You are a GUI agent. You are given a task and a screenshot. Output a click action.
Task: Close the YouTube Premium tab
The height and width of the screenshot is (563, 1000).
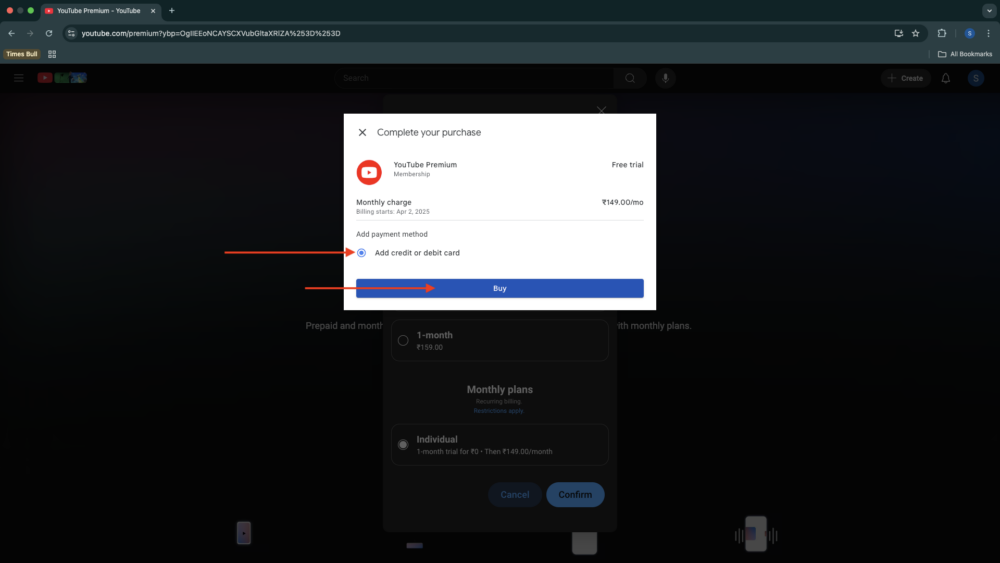point(153,11)
